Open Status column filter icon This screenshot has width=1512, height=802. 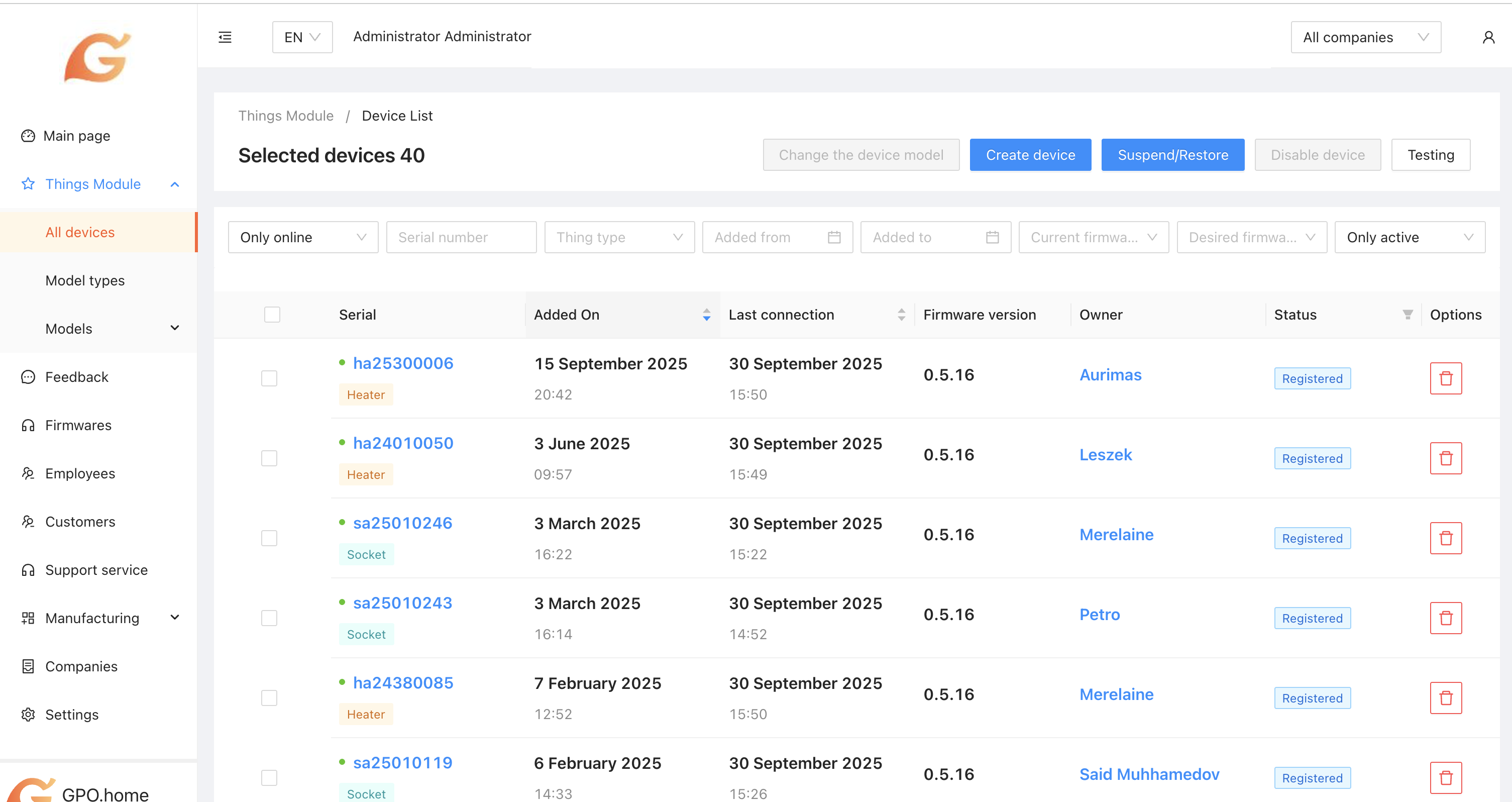(x=1407, y=315)
